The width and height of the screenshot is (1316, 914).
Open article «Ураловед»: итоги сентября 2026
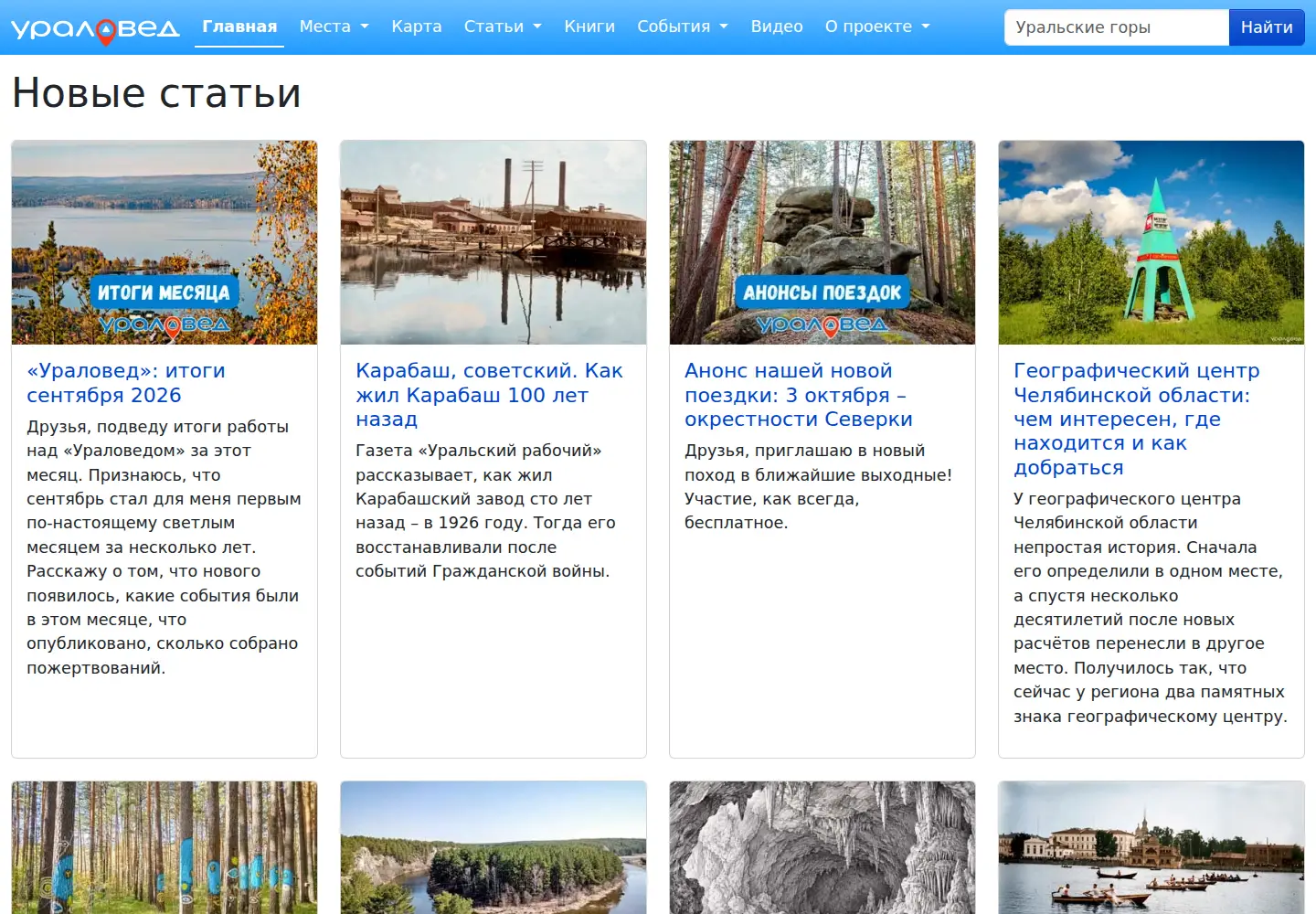click(x=126, y=383)
